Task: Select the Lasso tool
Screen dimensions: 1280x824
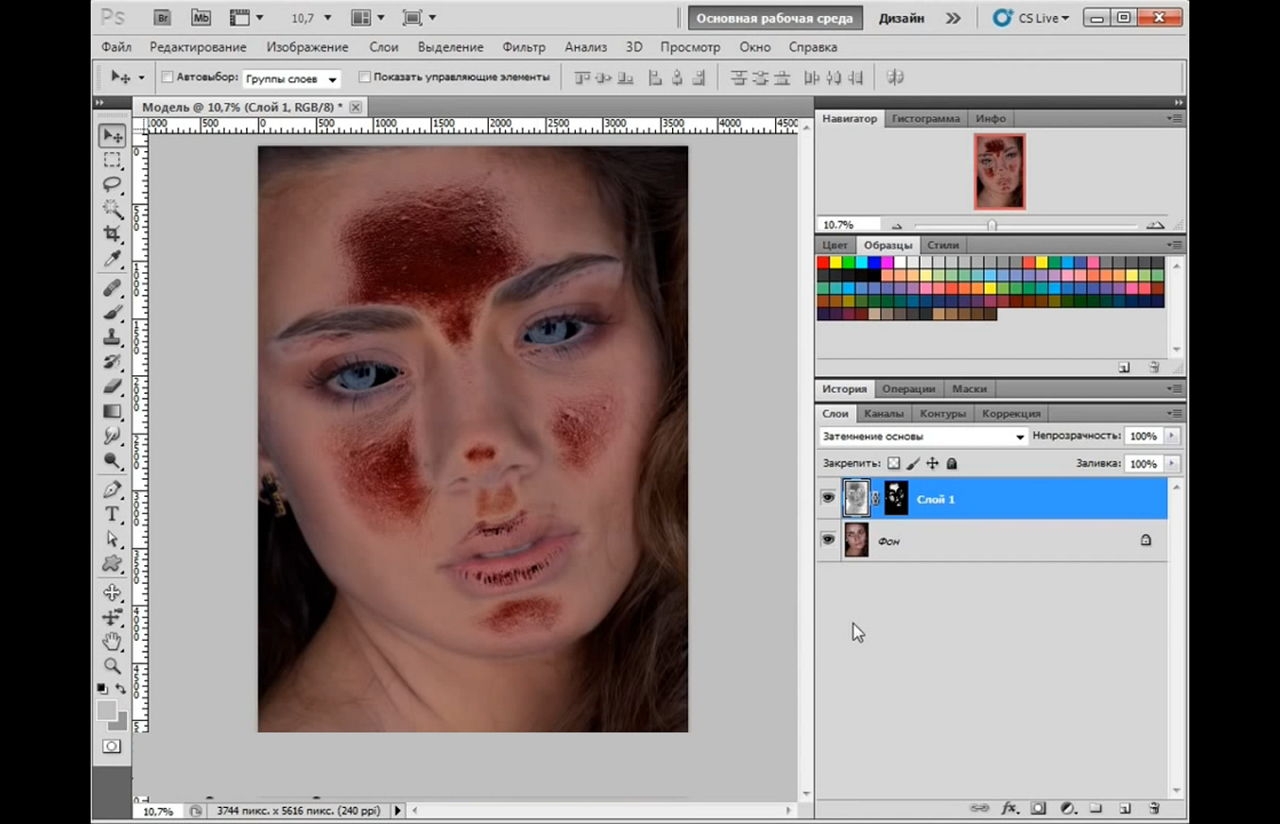Action: tap(112, 185)
